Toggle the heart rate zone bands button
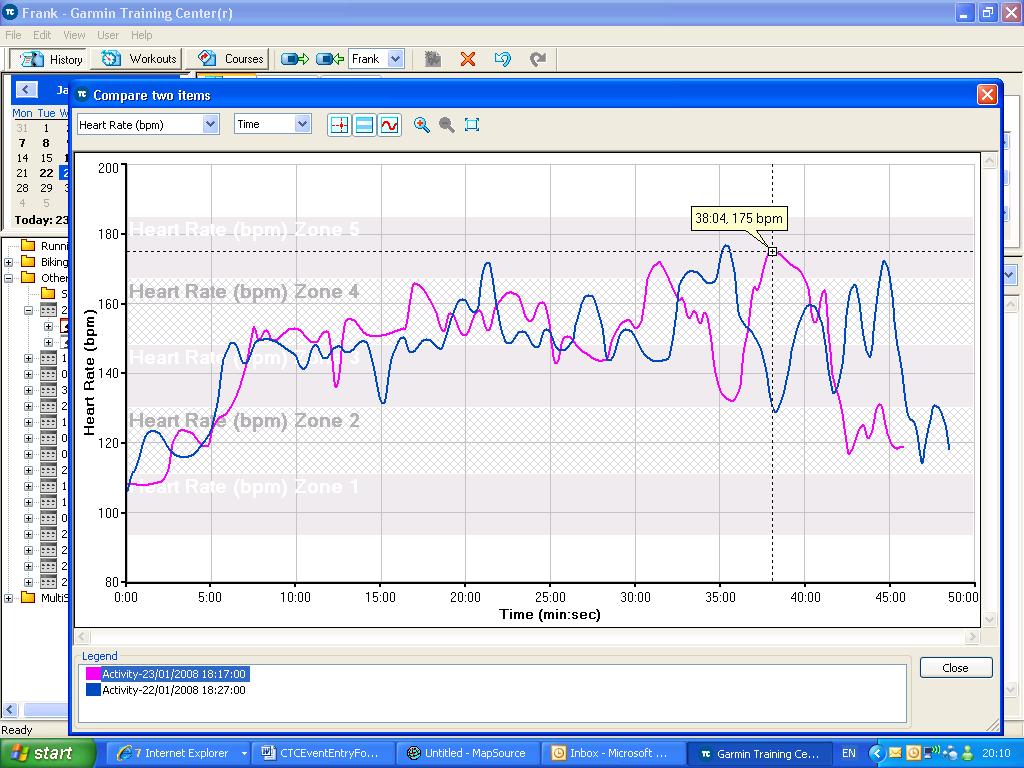Screen dimensions: 1024x768 (365, 125)
